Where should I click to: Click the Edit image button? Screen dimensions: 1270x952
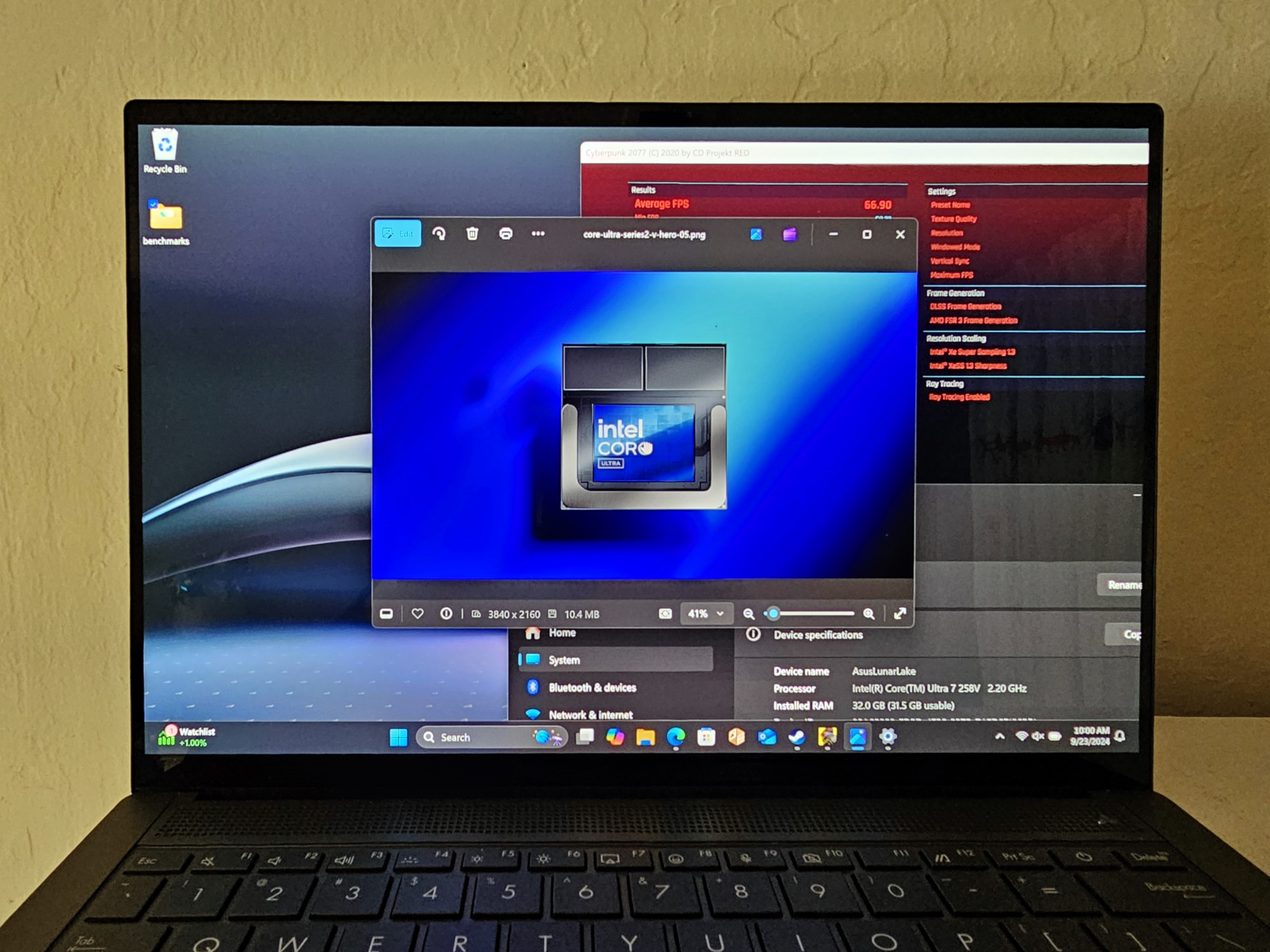(x=398, y=234)
